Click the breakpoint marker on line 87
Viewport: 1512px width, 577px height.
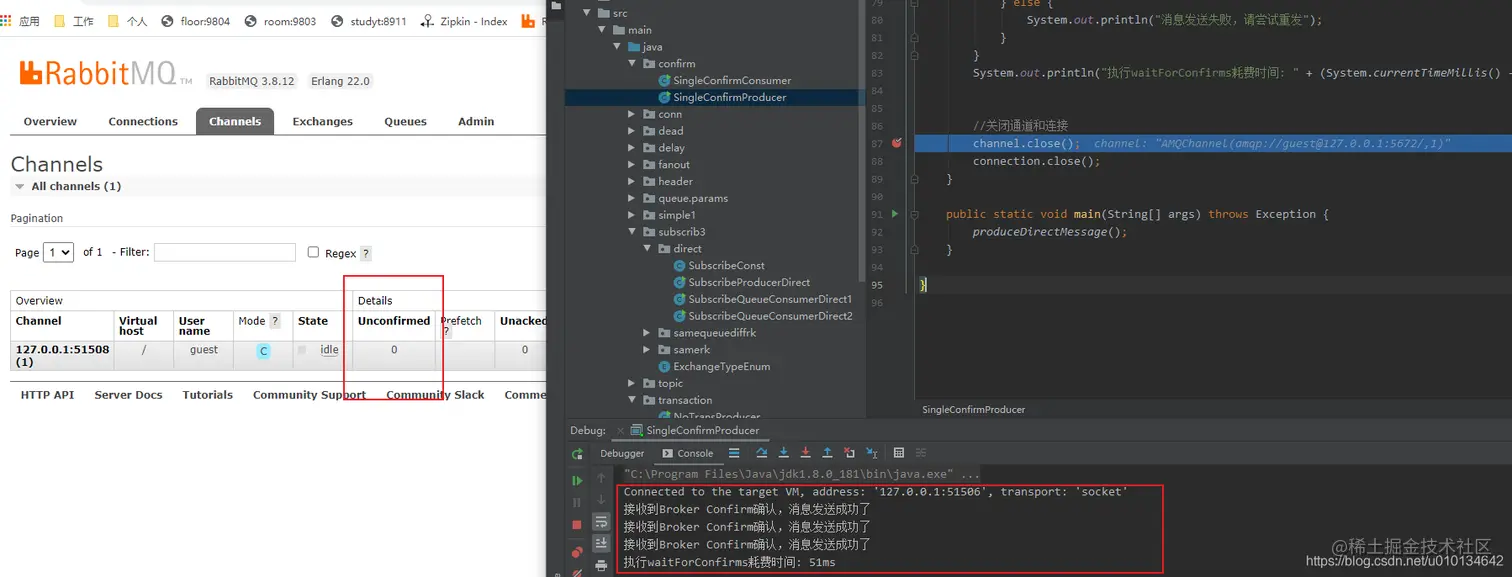(897, 143)
